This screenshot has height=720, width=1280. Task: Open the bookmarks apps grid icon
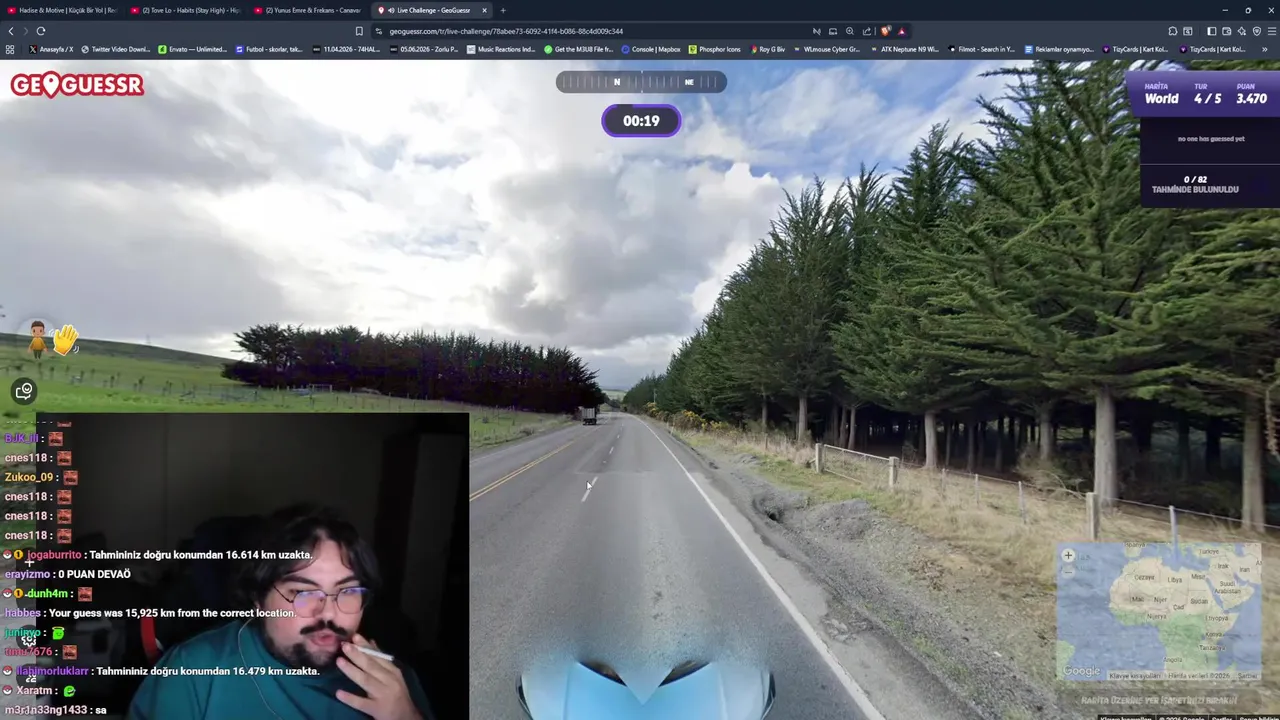[x=10, y=49]
